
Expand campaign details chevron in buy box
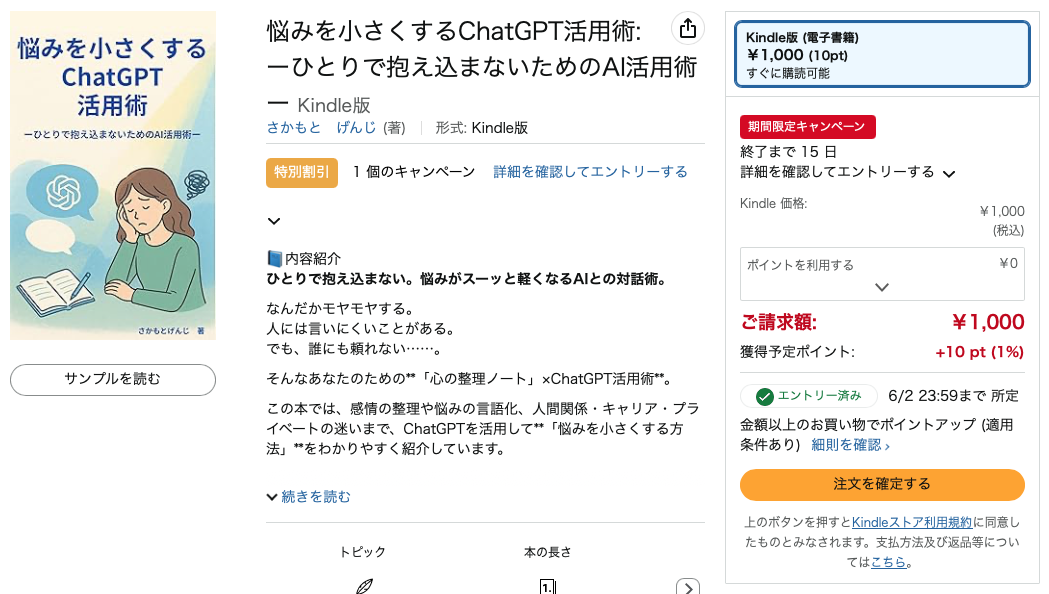point(949,174)
